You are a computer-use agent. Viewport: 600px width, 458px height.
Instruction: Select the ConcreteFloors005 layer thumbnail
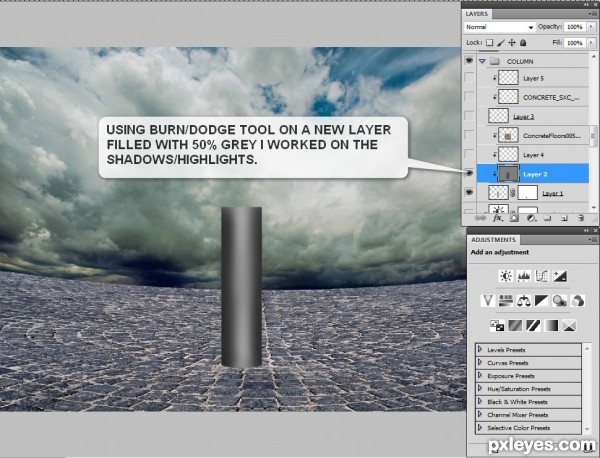click(x=508, y=135)
